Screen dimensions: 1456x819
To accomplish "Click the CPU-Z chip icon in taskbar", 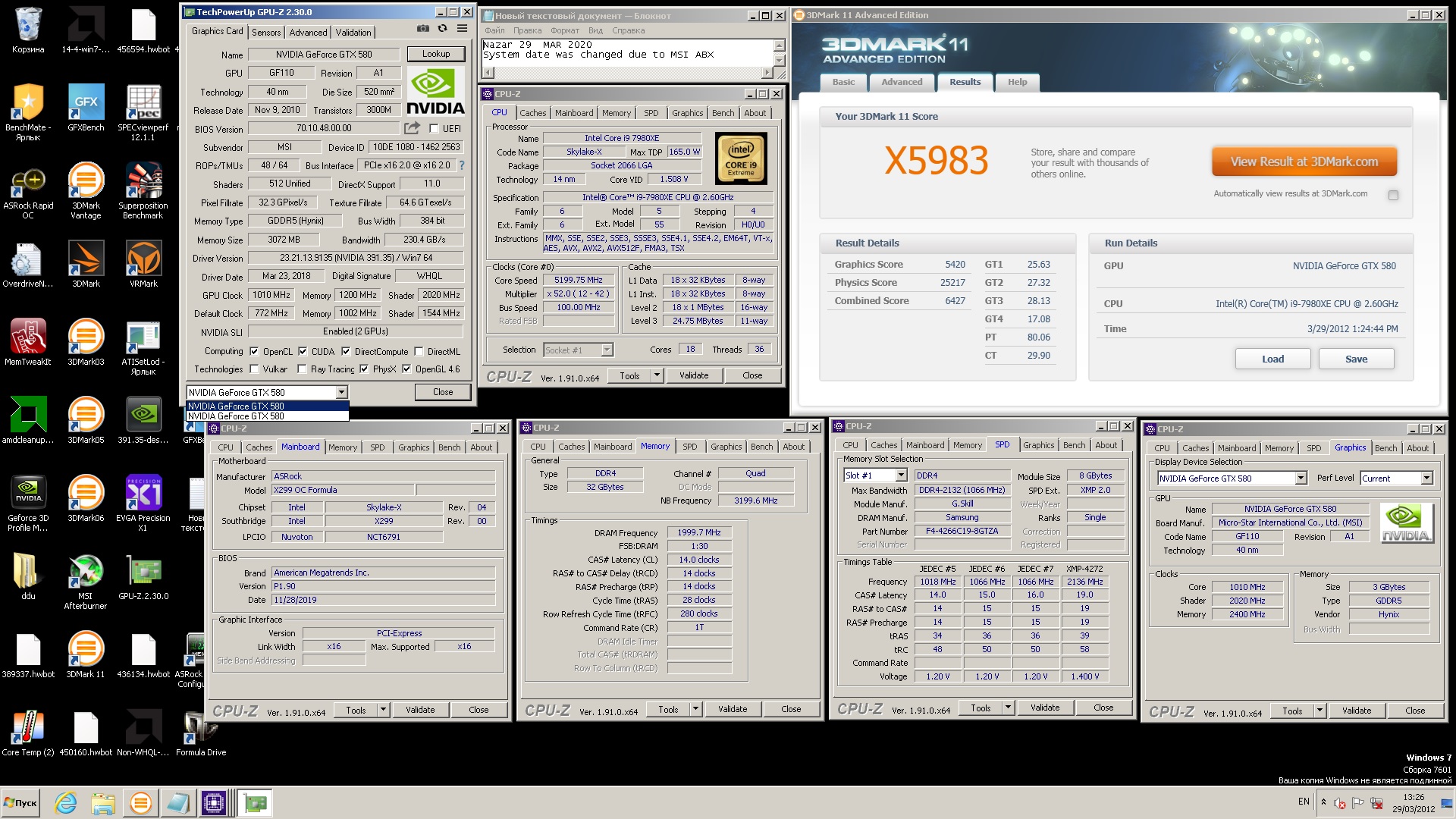I will [214, 802].
